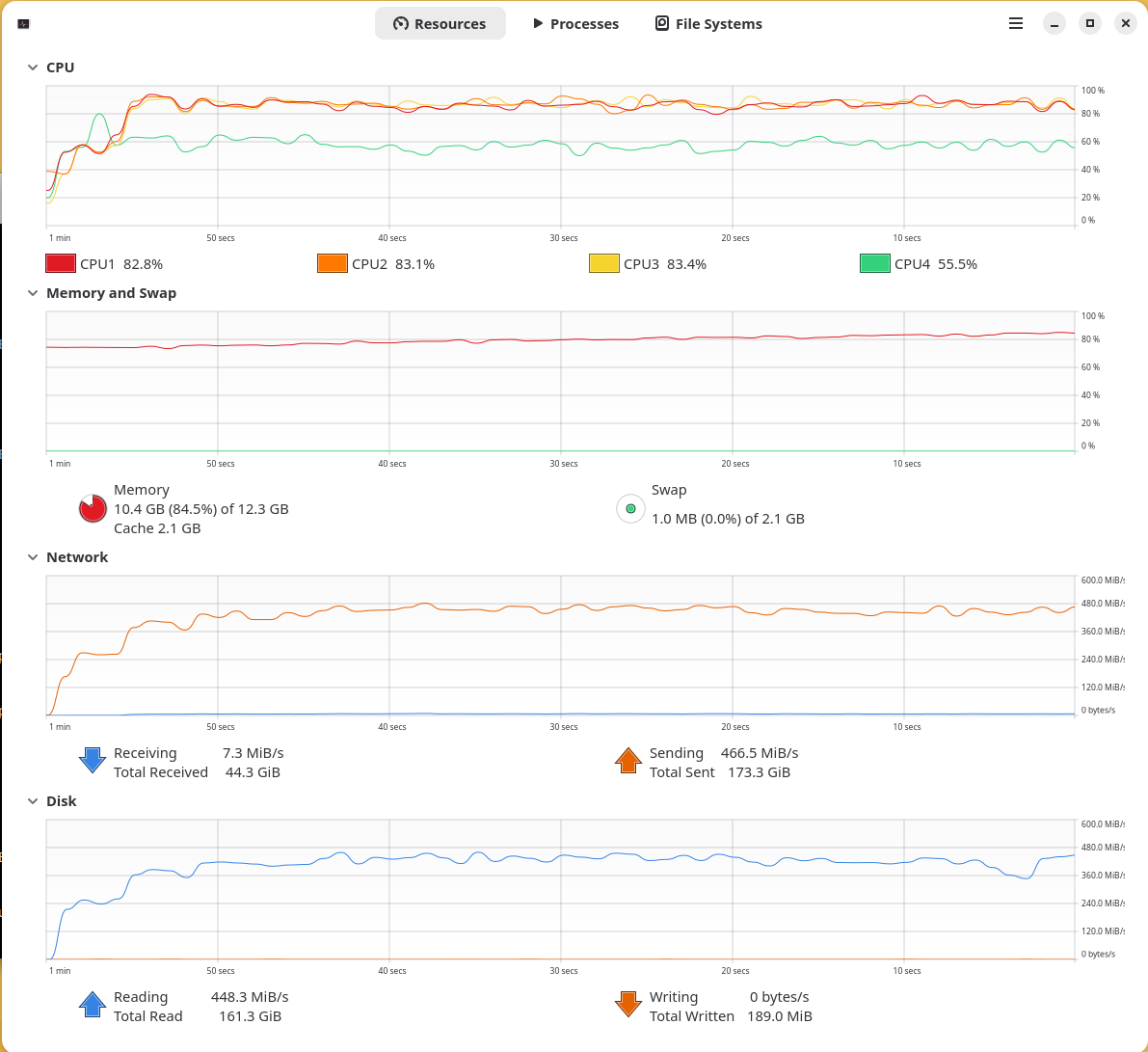Collapse the CPU section
The height and width of the screenshot is (1052, 1148).
click(33, 67)
